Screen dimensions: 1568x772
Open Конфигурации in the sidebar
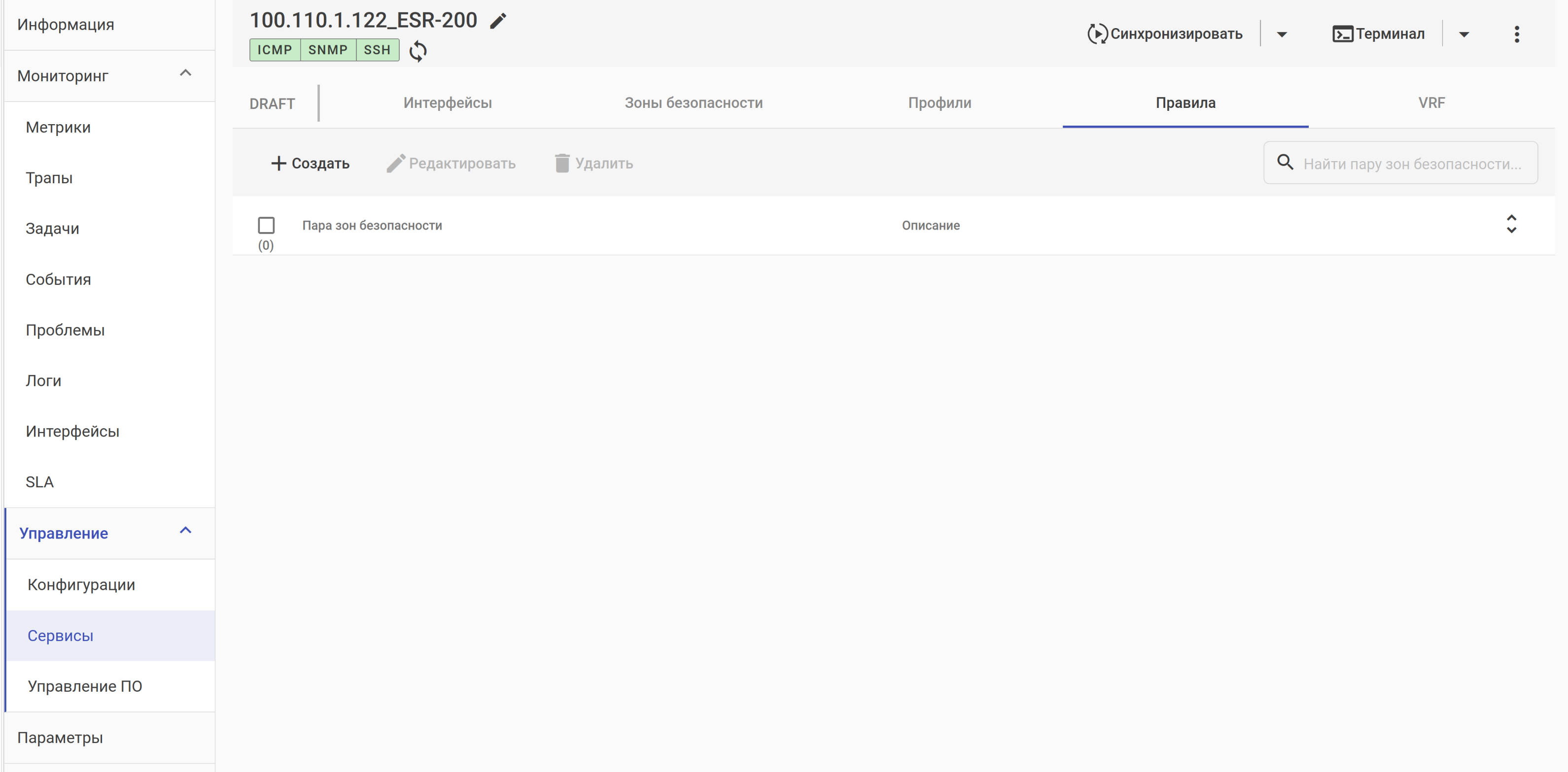click(x=81, y=585)
